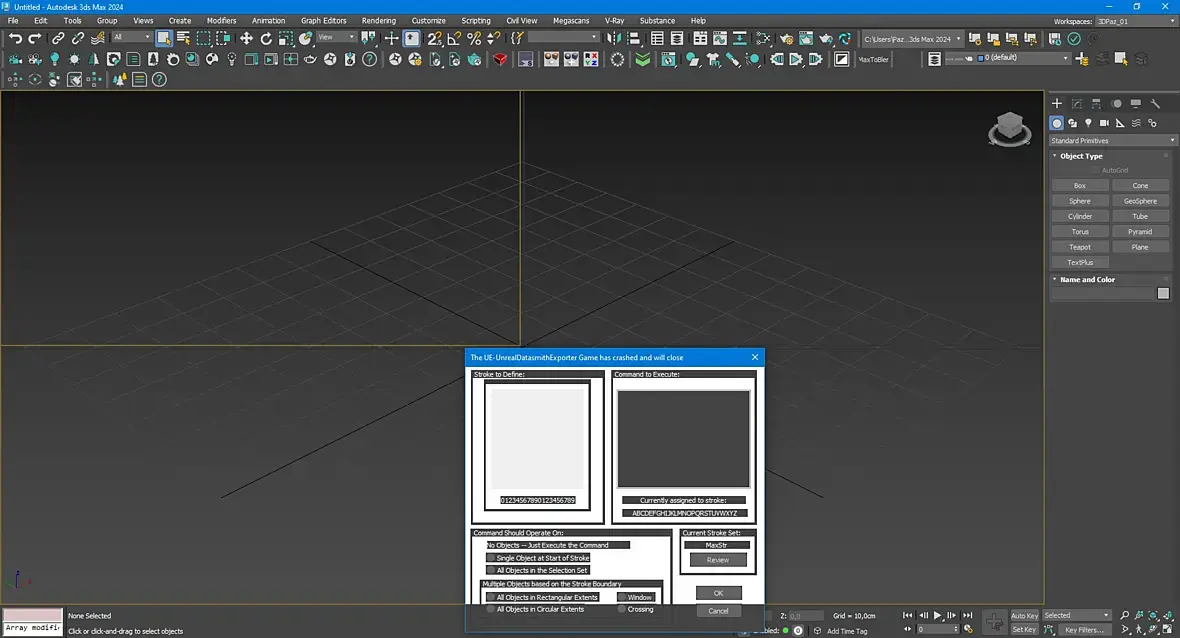Open the Modifiers menu
The image size is (1180, 638).
221,20
